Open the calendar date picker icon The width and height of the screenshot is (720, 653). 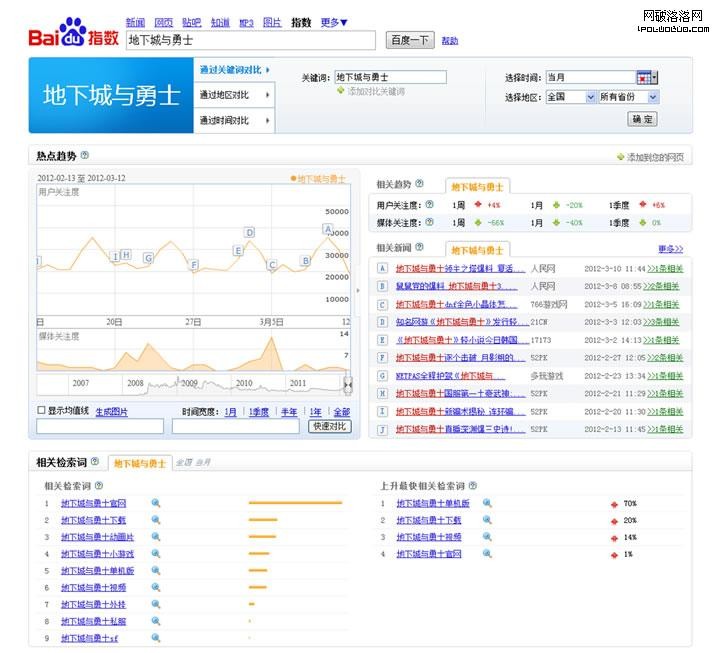(643, 78)
